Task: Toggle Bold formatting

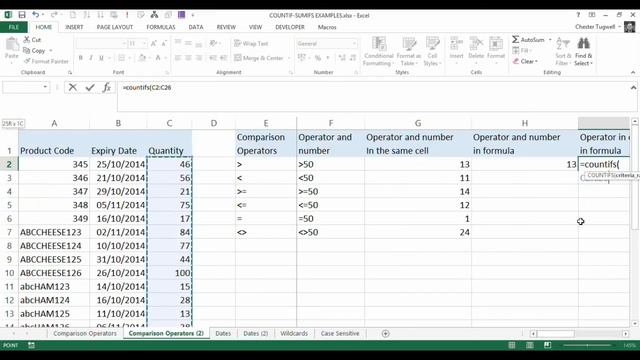Action: click(80, 58)
